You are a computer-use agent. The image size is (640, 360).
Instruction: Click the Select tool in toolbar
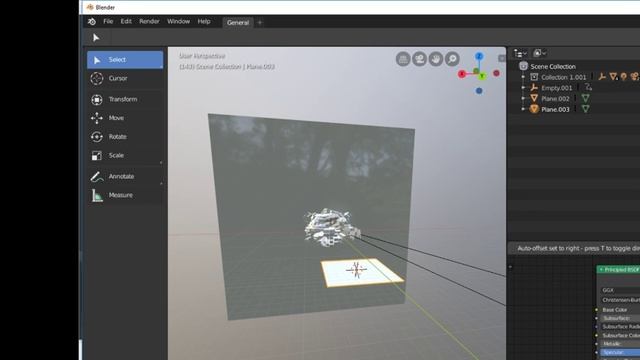coord(125,60)
